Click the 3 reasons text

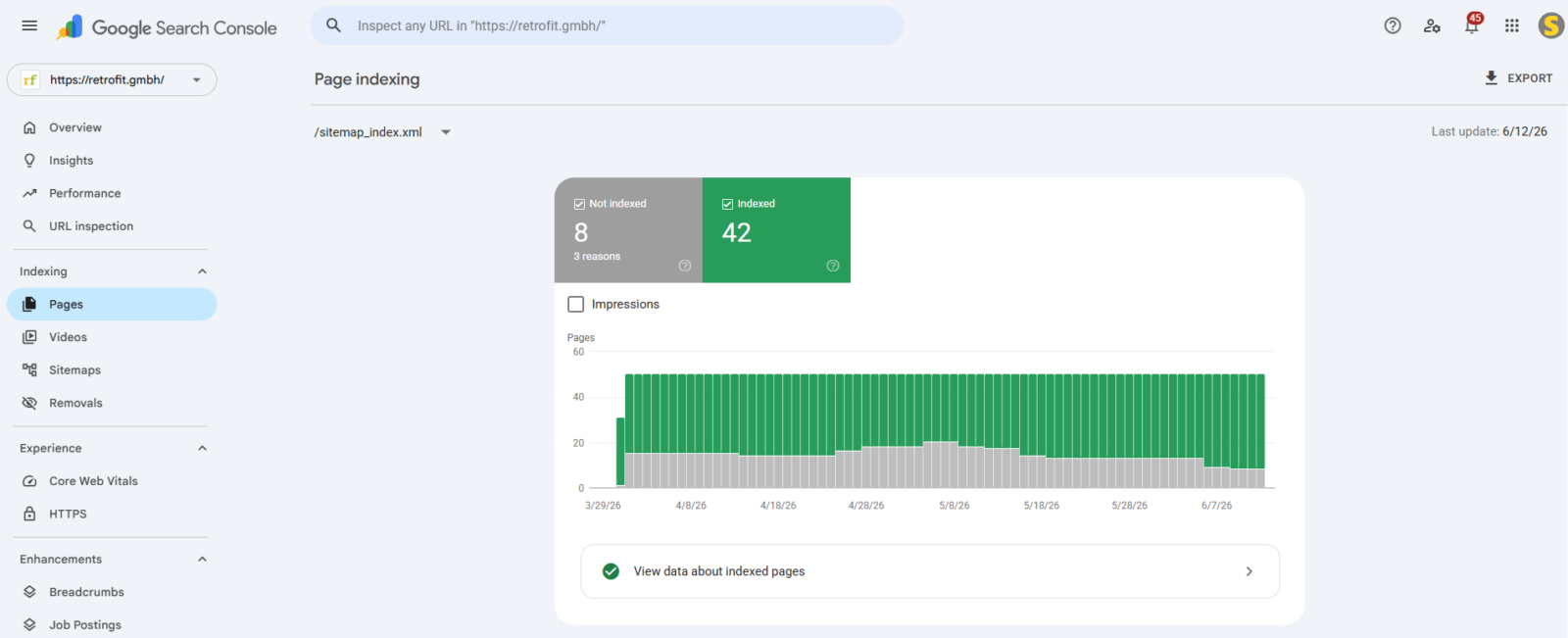[x=597, y=257]
